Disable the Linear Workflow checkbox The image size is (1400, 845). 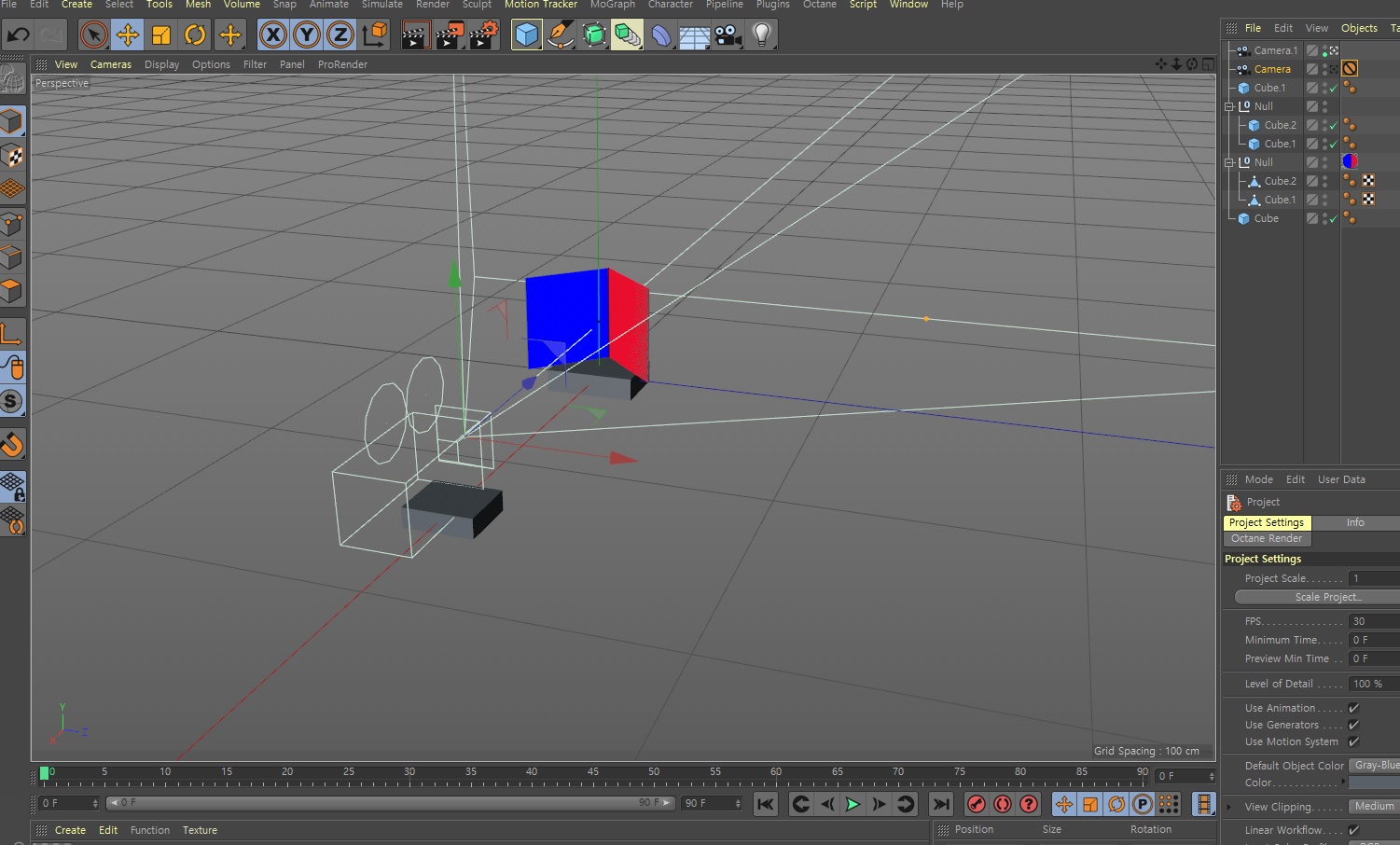1353,830
